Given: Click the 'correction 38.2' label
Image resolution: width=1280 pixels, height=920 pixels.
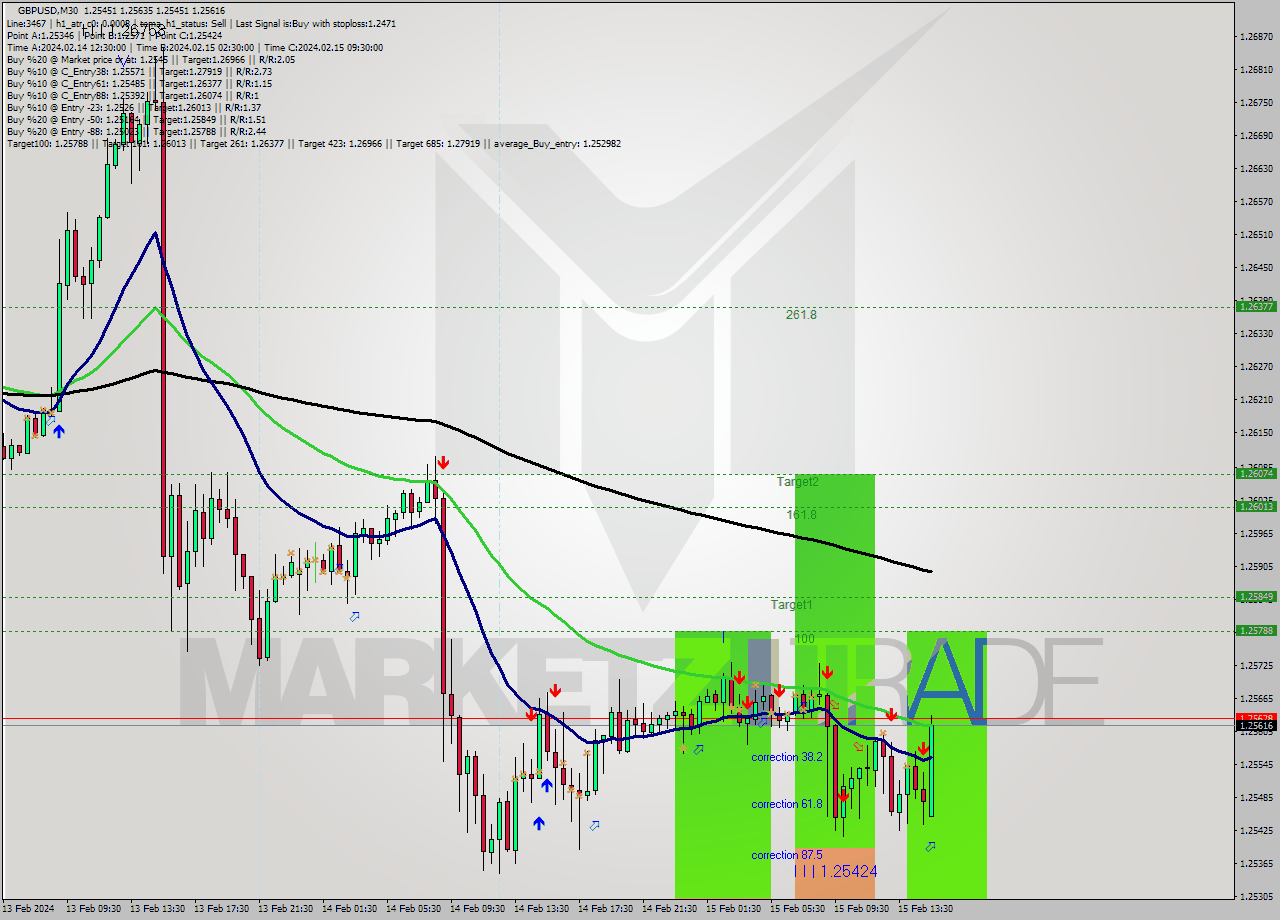Looking at the screenshot, I should [x=787, y=757].
